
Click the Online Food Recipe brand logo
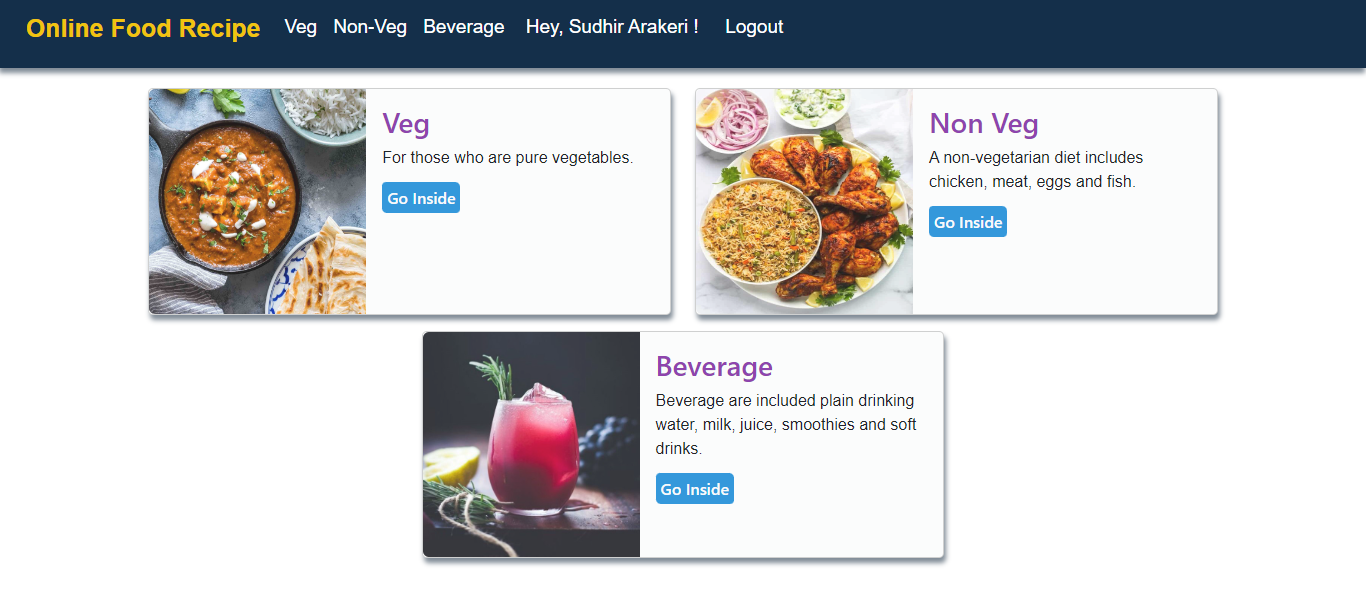click(x=142, y=28)
